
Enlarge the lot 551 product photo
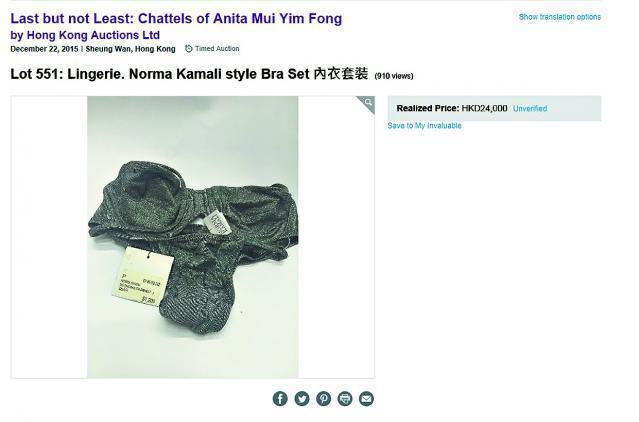tap(192, 237)
